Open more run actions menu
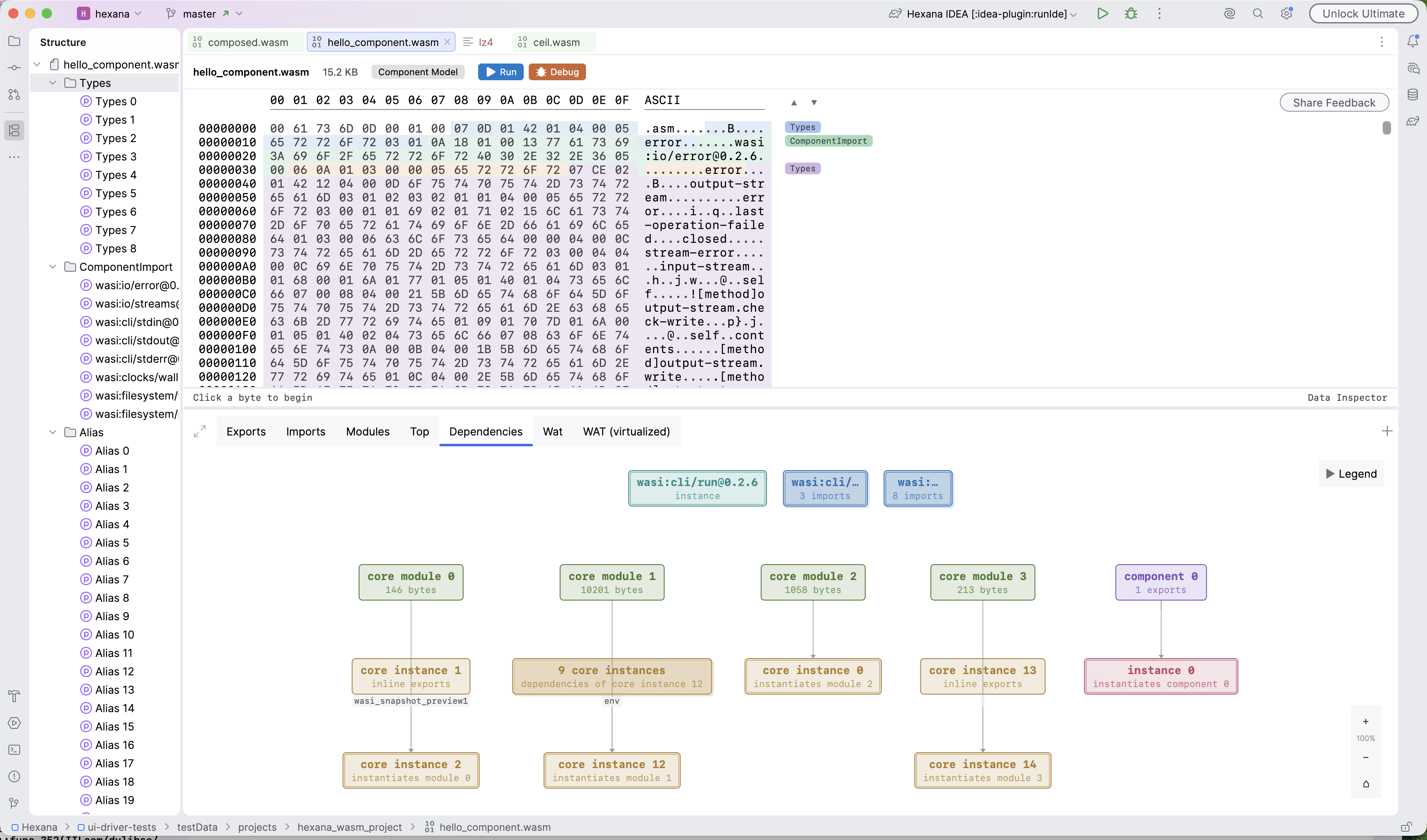 (1159, 14)
